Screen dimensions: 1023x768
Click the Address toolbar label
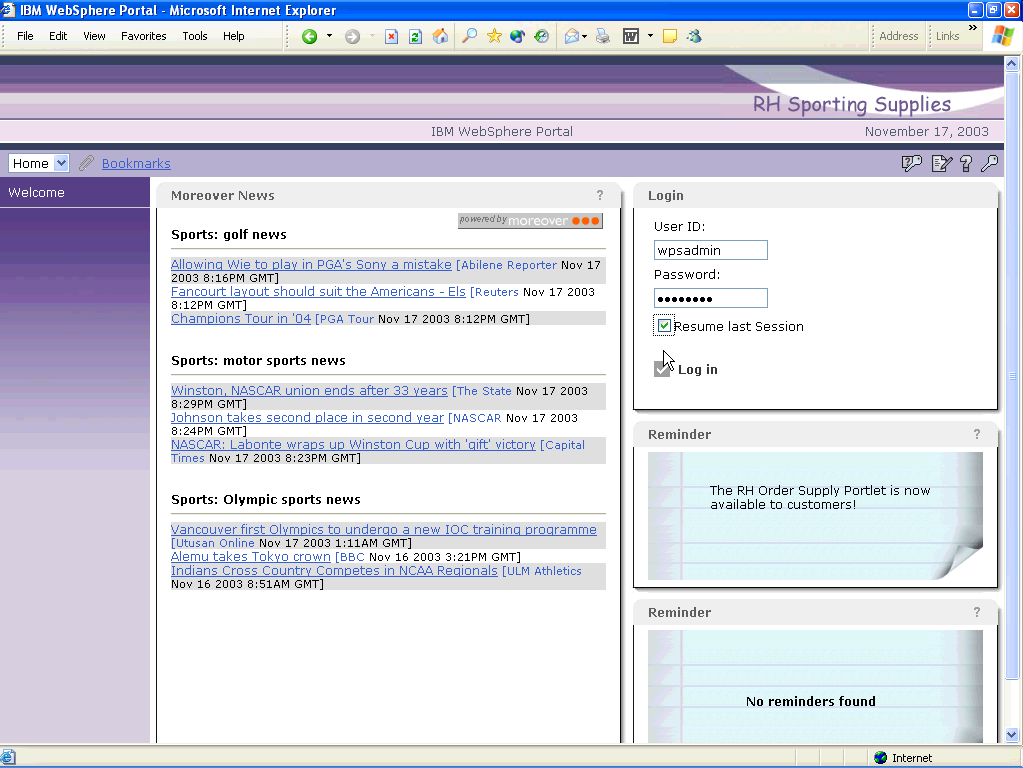coord(898,36)
